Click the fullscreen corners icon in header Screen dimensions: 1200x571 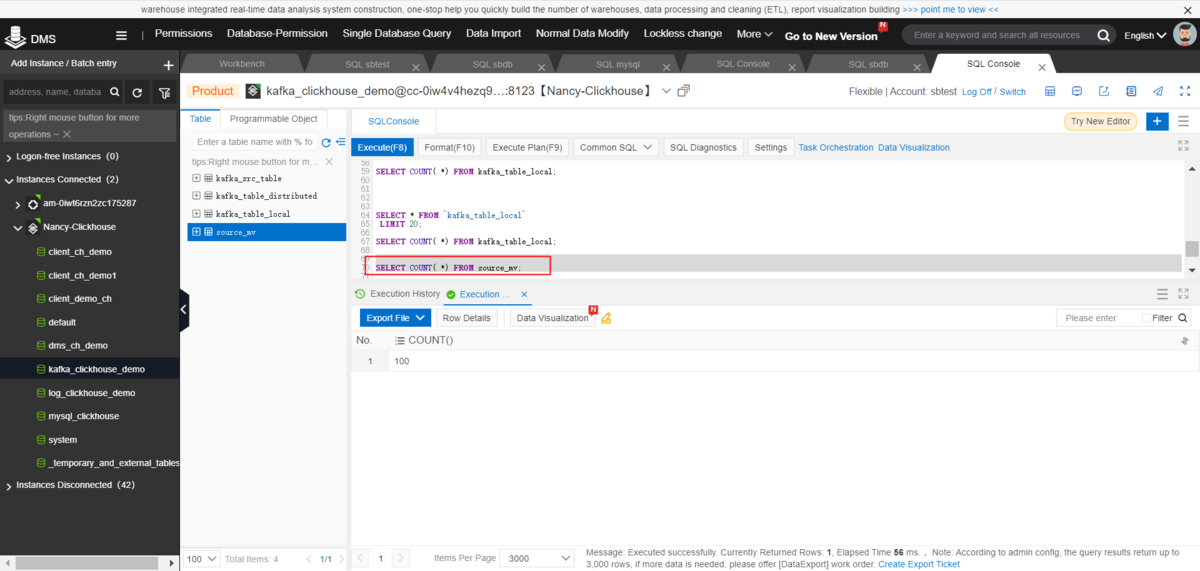pos(1184,91)
